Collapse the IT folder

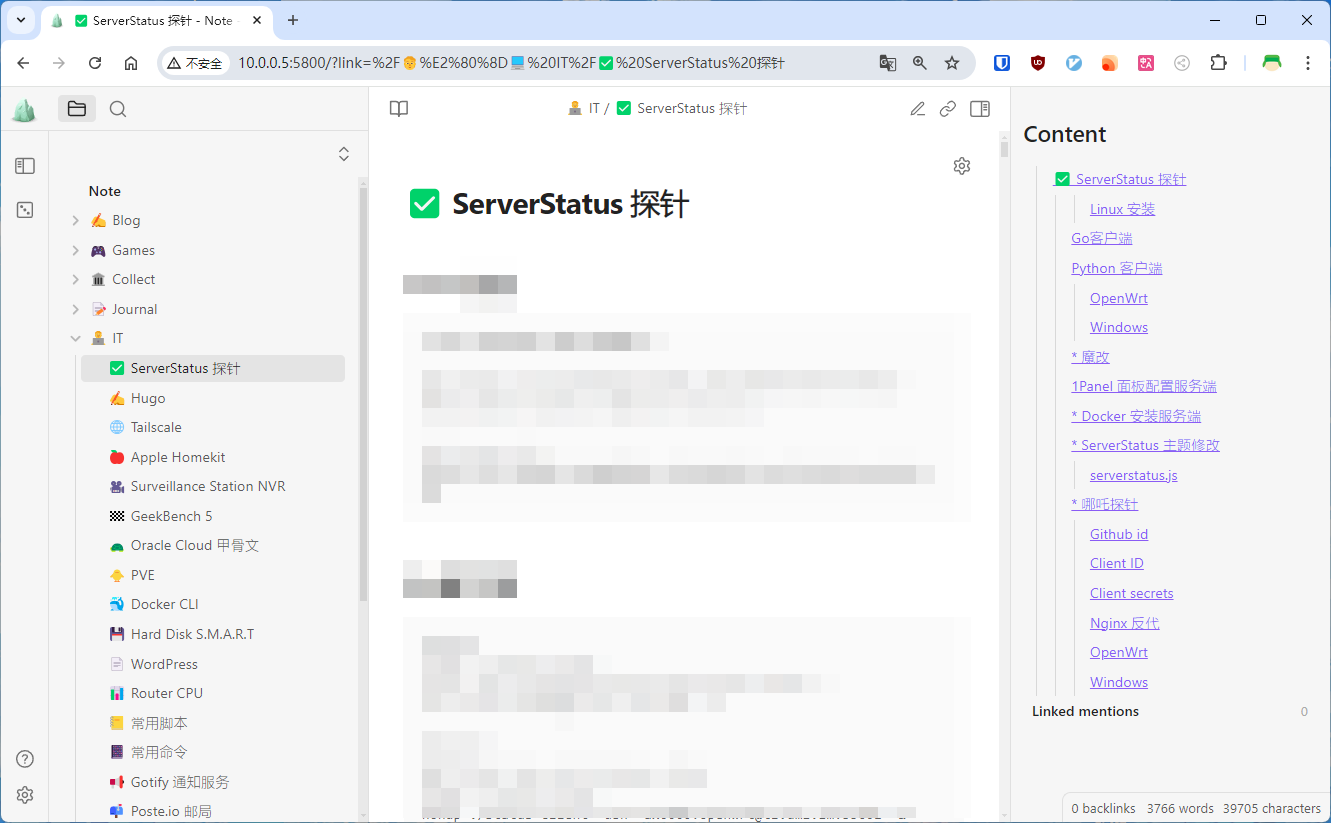[76, 338]
